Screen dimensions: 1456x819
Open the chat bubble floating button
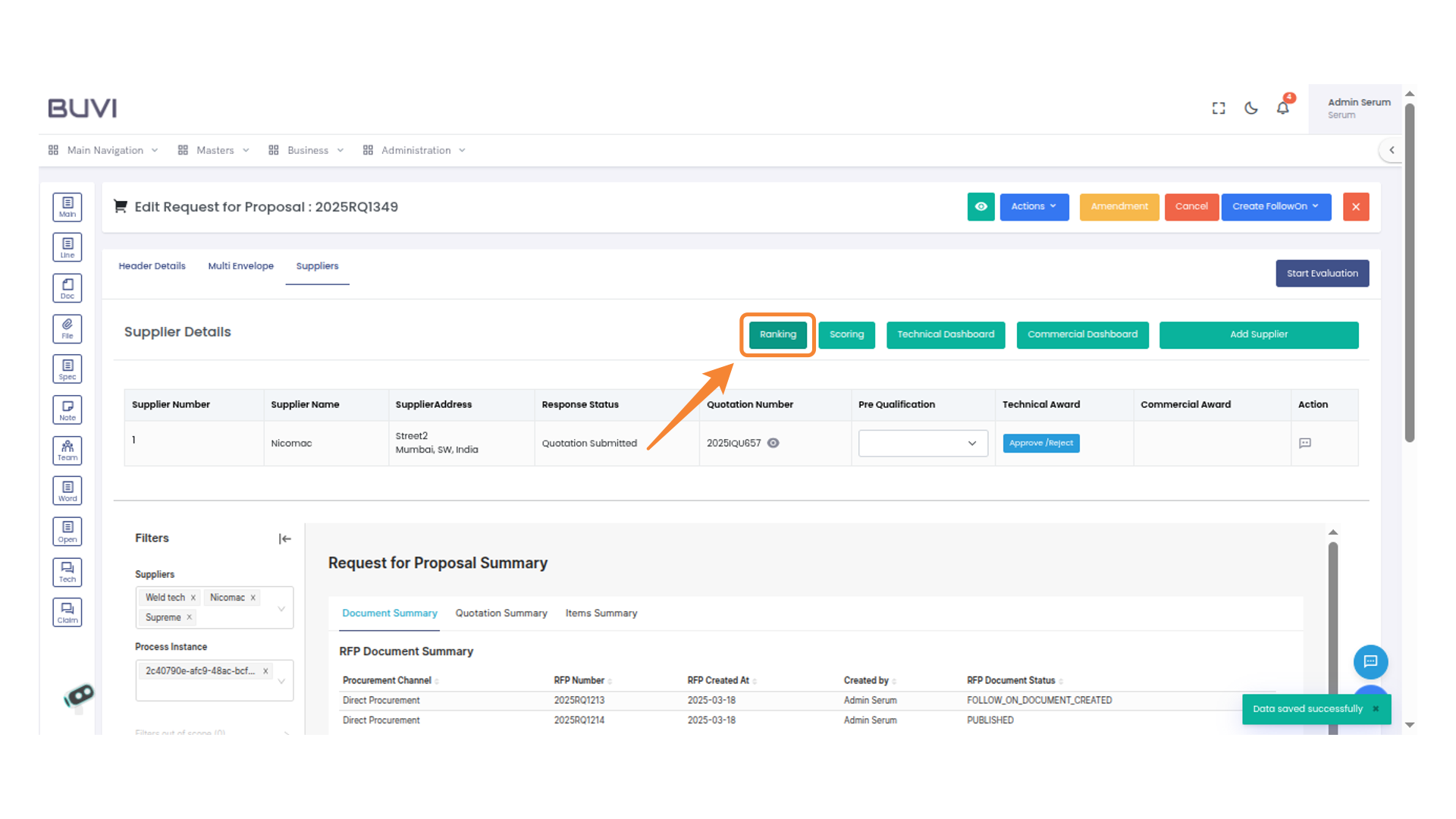1370,661
